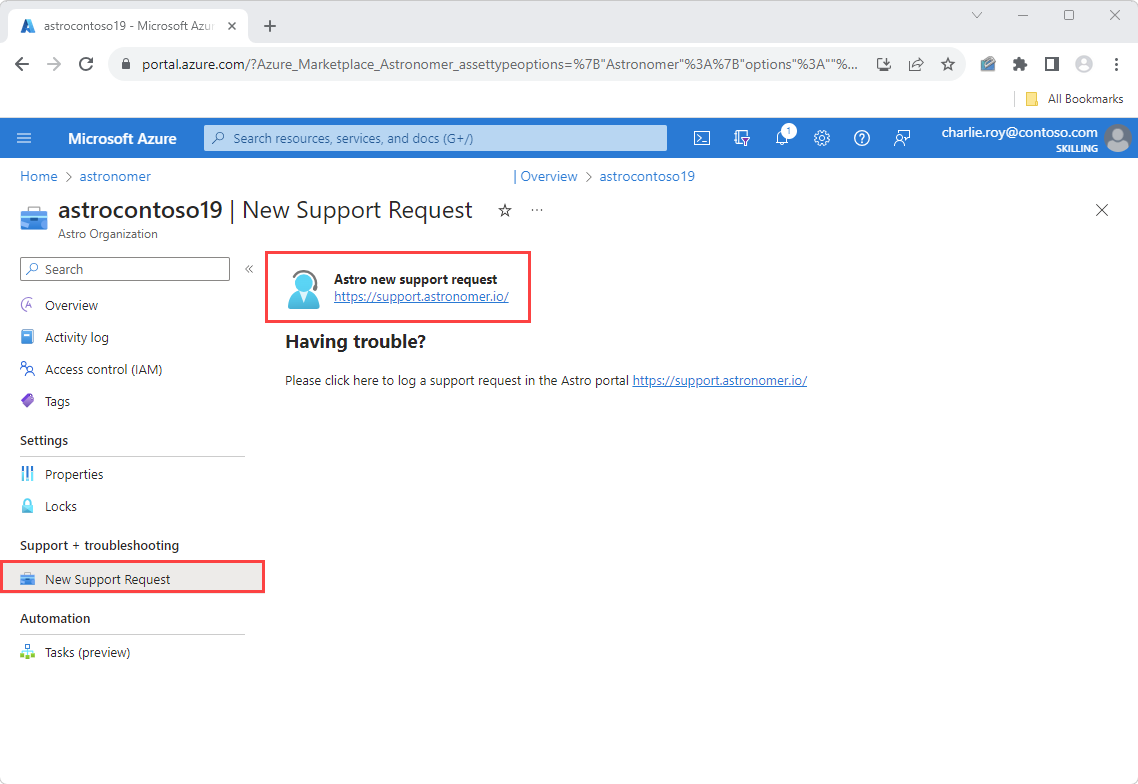Go to the astronomer breadcrumb
The width and height of the screenshot is (1138, 784).
(115, 176)
